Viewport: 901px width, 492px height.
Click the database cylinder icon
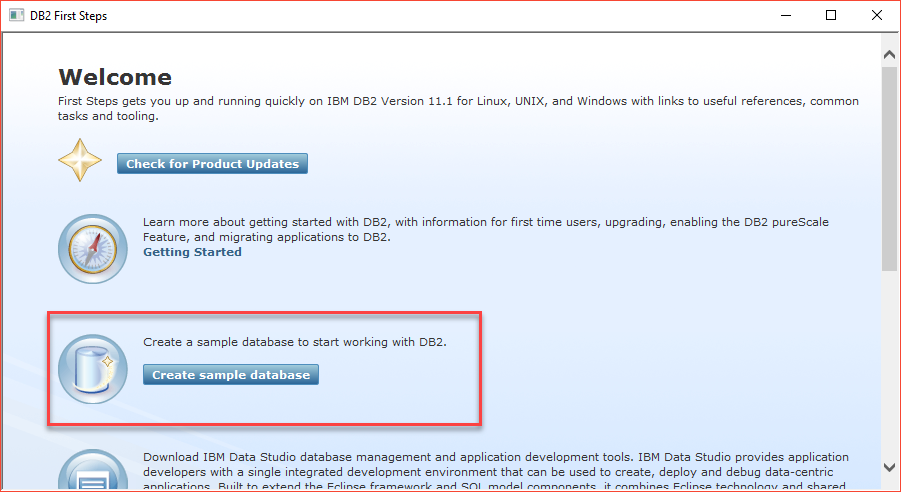click(93, 369)
